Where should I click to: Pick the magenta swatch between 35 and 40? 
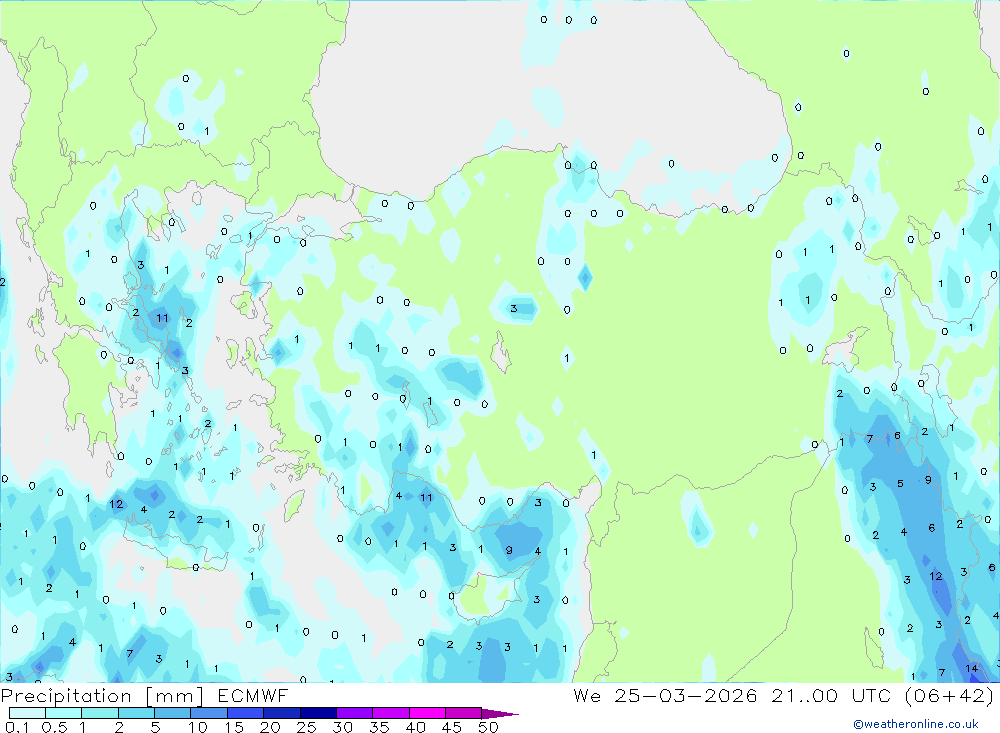click(x=391, y=713)
